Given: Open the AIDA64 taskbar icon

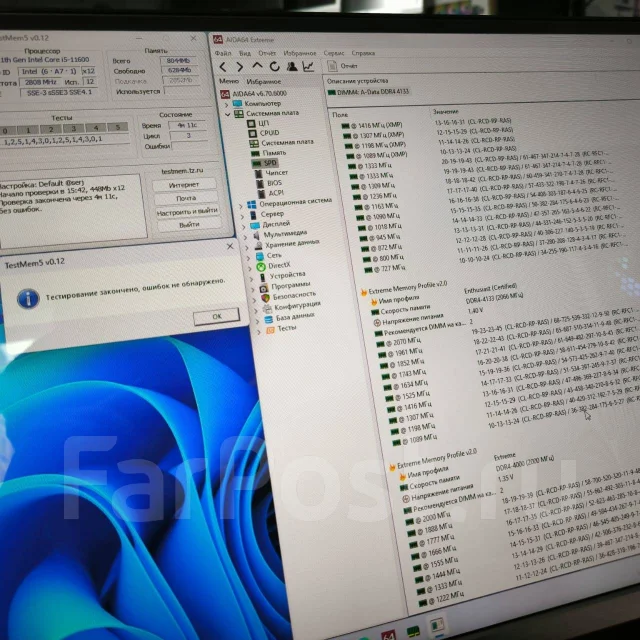Looking at the screenshot, I should (x=388, y=635).
